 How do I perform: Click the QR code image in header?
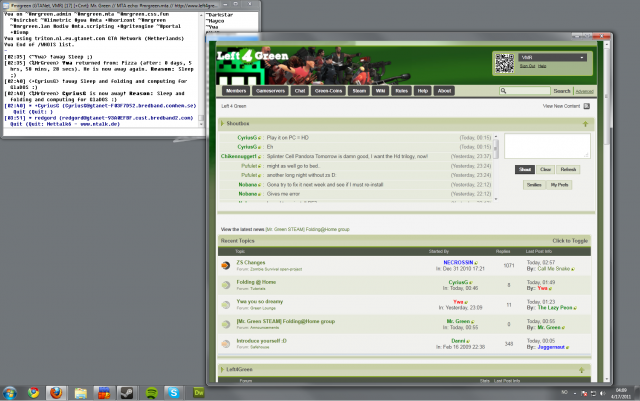(504, 63)
